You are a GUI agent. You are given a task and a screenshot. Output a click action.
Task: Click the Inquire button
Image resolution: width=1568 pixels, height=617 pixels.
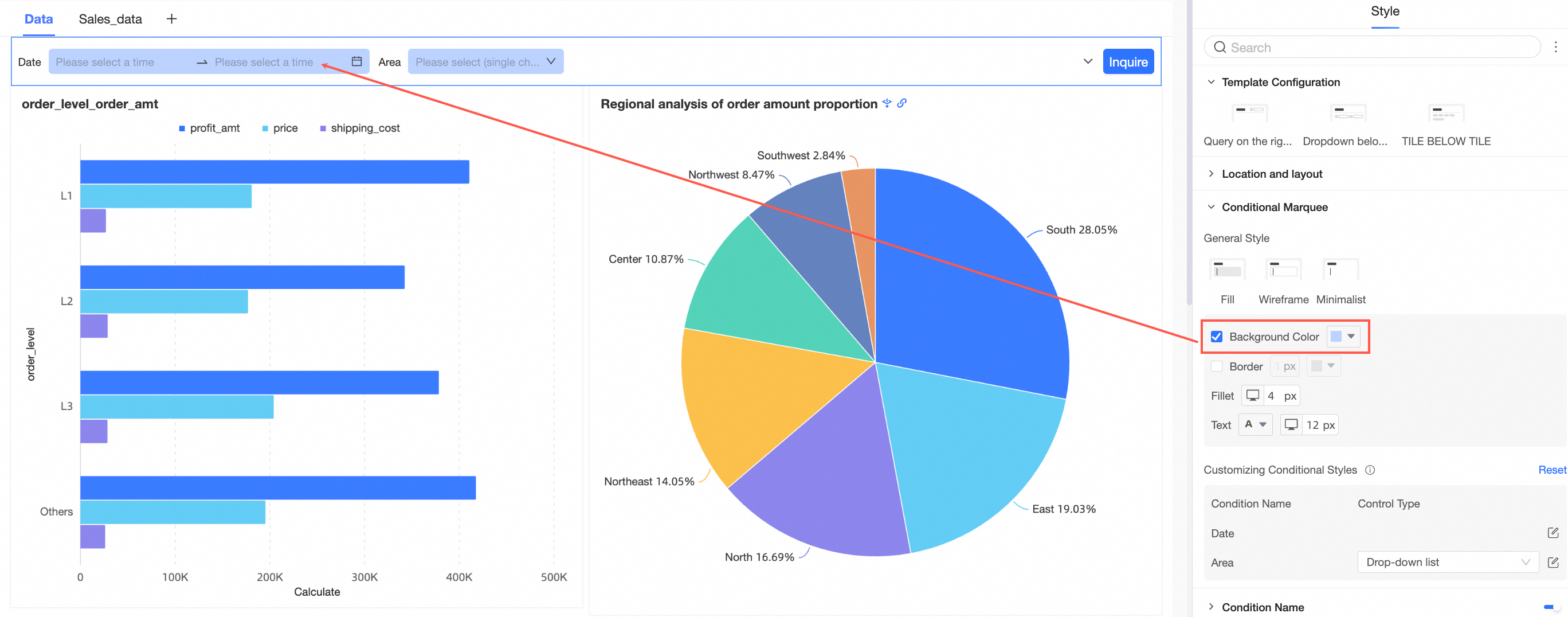1128,61
